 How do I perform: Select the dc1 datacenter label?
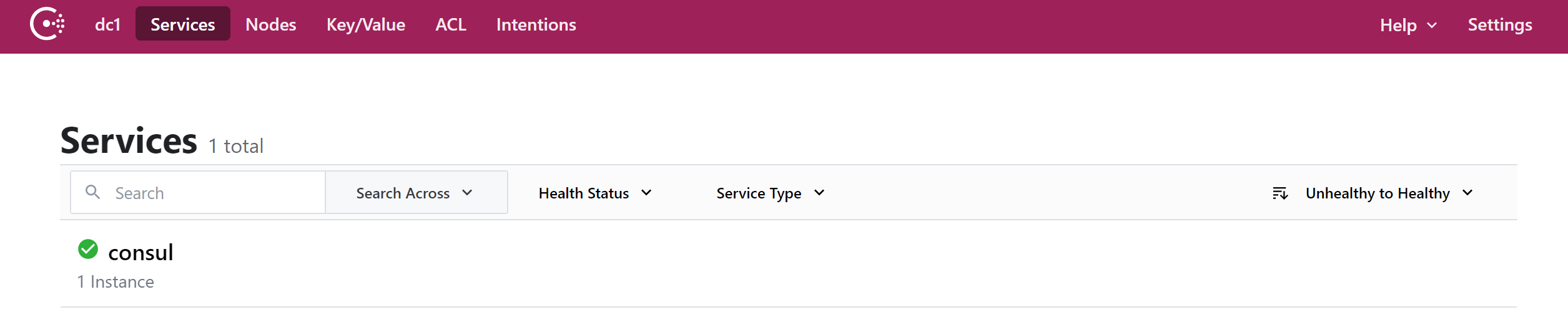(107, 24)
